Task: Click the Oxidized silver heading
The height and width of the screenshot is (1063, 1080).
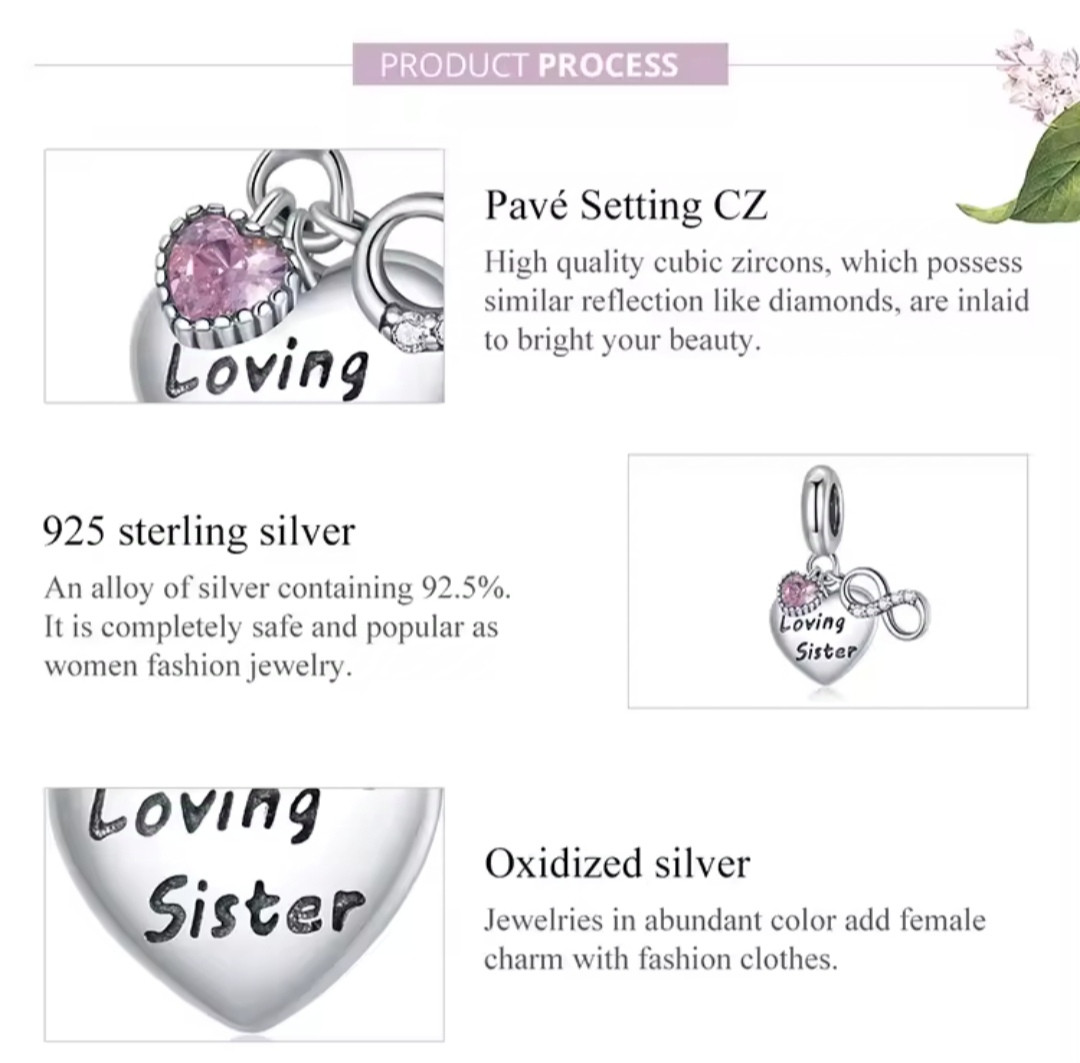Action: 617,863
